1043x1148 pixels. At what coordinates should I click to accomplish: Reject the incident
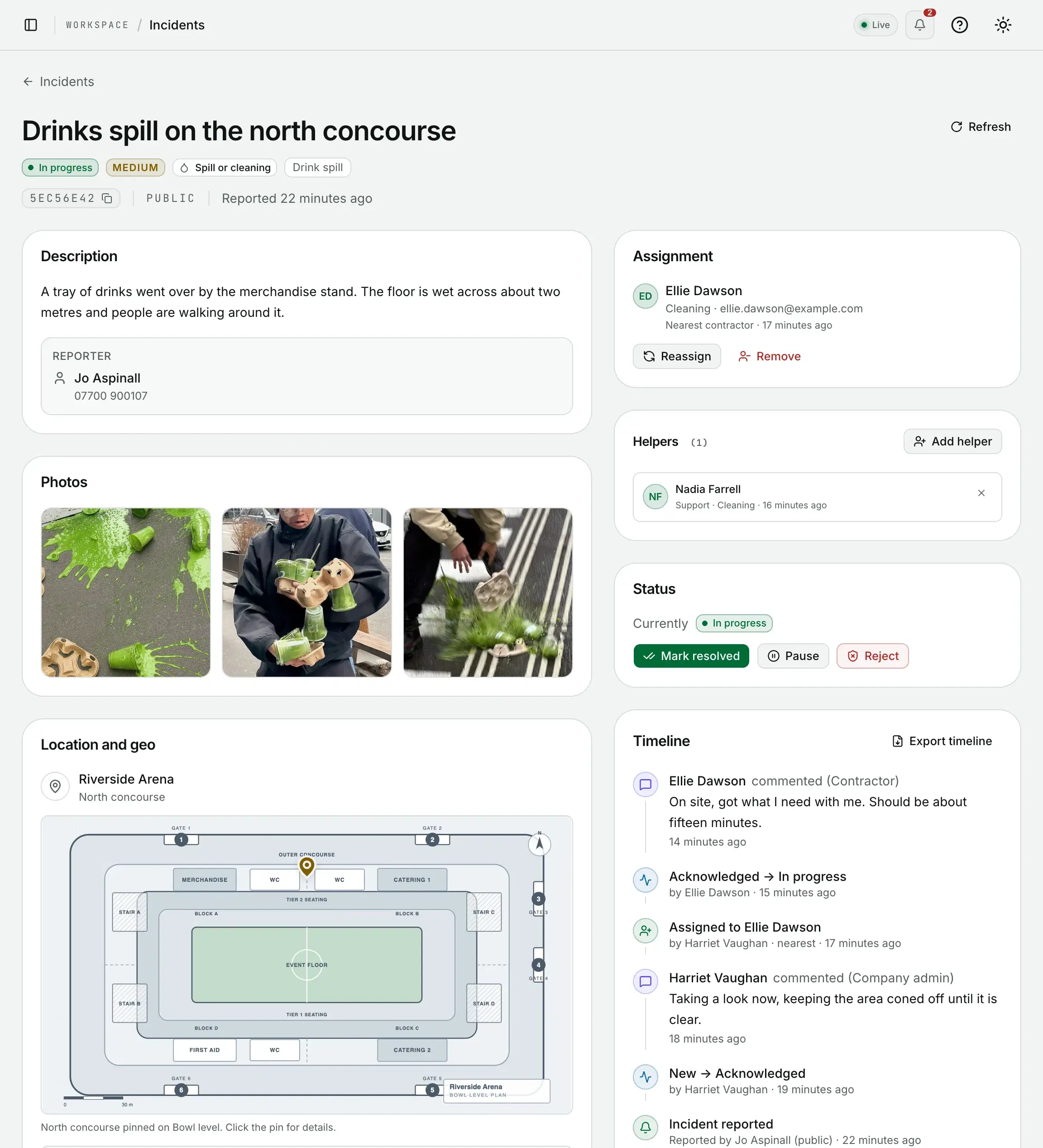pyautogui.click(x=872, y=656)
